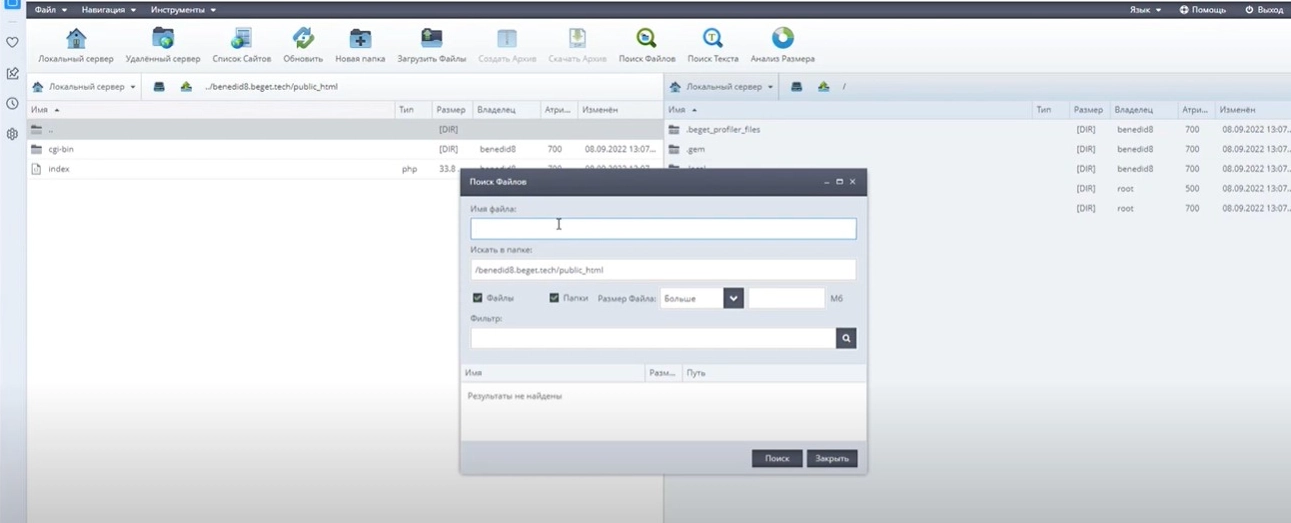The image size is (1291, 523).
Task: Open the Инструменты menu
Action: 183,9
